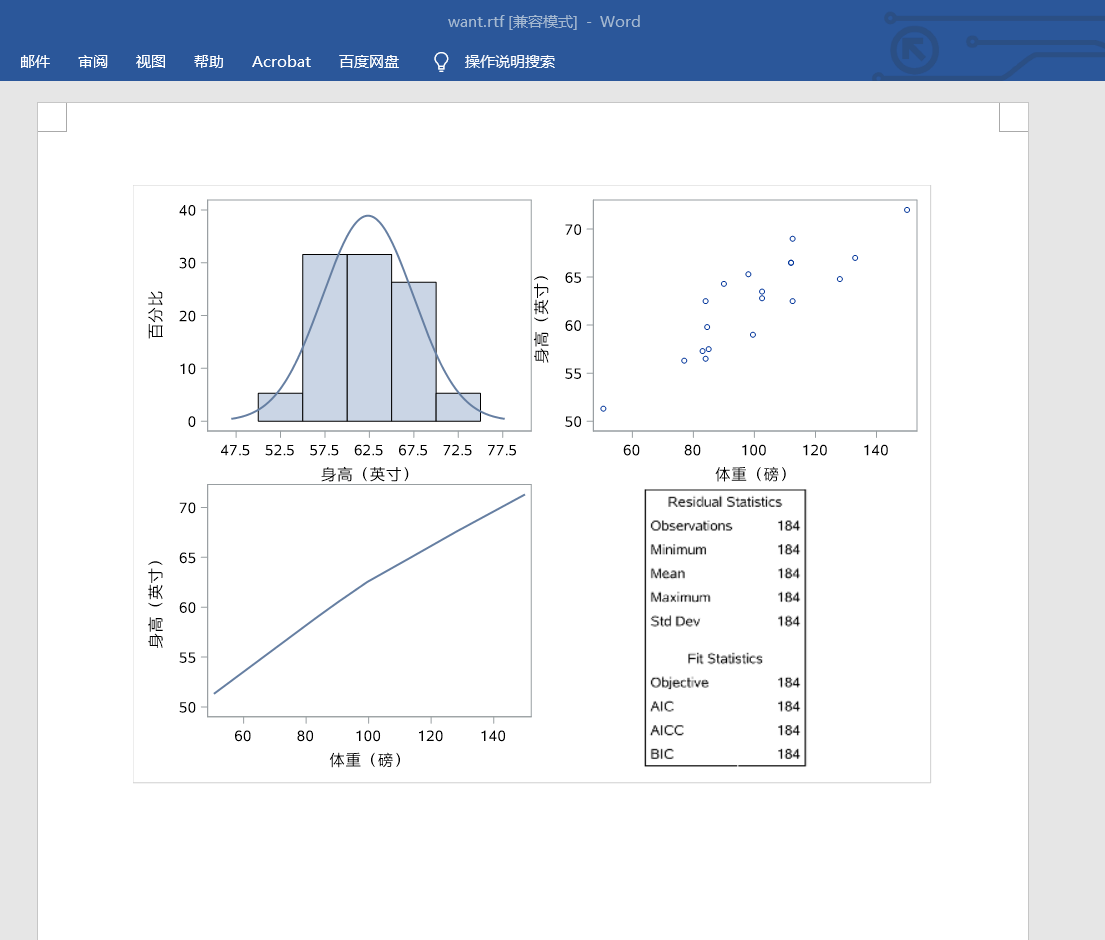Open the 帮助 ribbon tab

click(208, 61)
